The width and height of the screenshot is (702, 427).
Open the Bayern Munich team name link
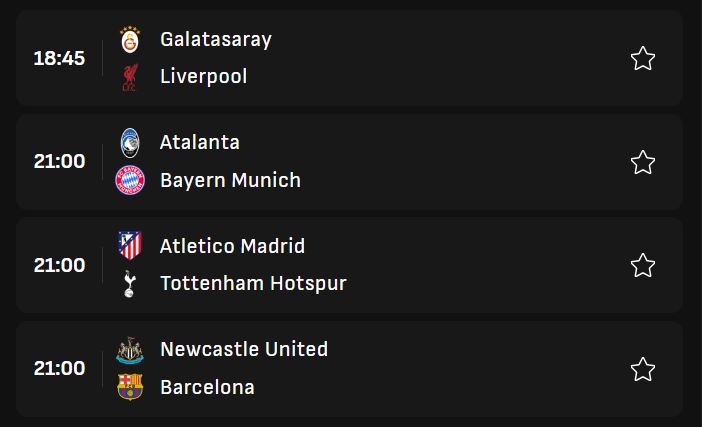click(x=230, y=181)
